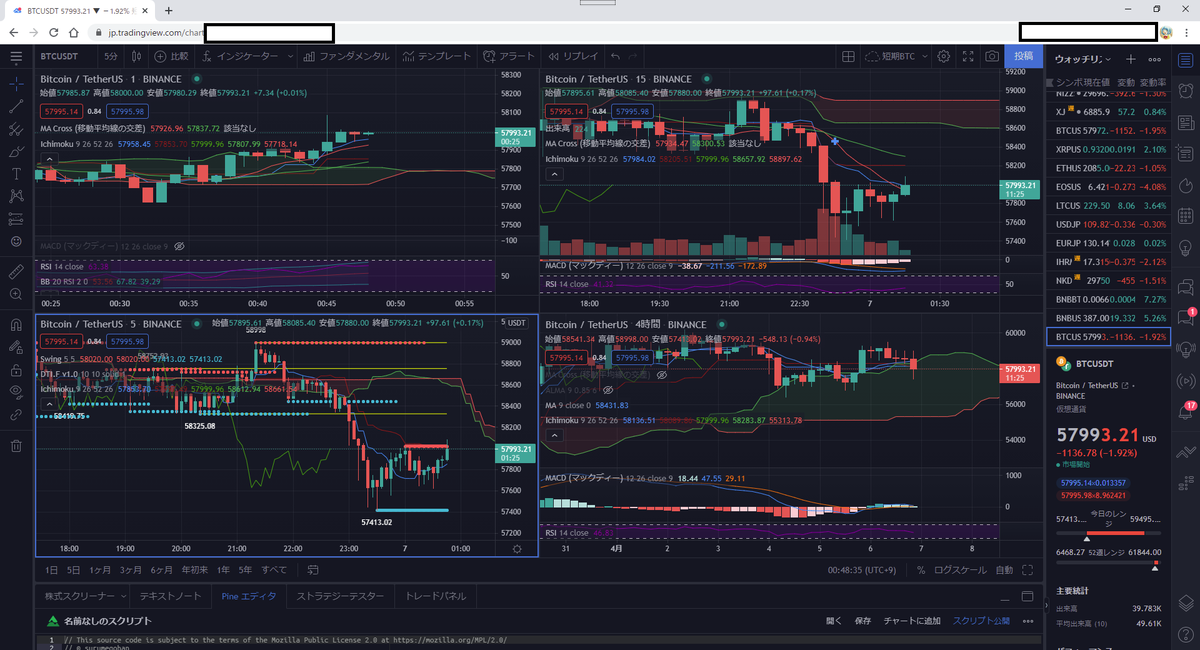Select the 1ヶ月 date range
The height and width of the screenshot is (650, 1200).
(x=101, y=570)
